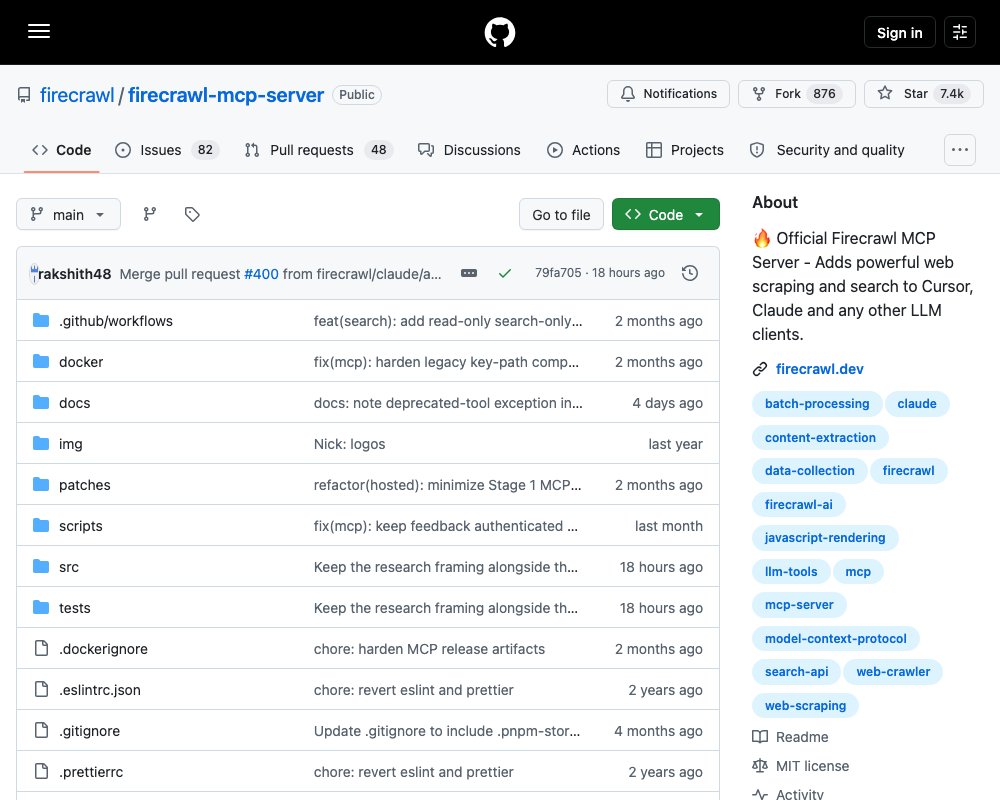This screenshot has width=1000, height=800.
Task: Select the web-crawler topic tag
Action: pos(893,672)
